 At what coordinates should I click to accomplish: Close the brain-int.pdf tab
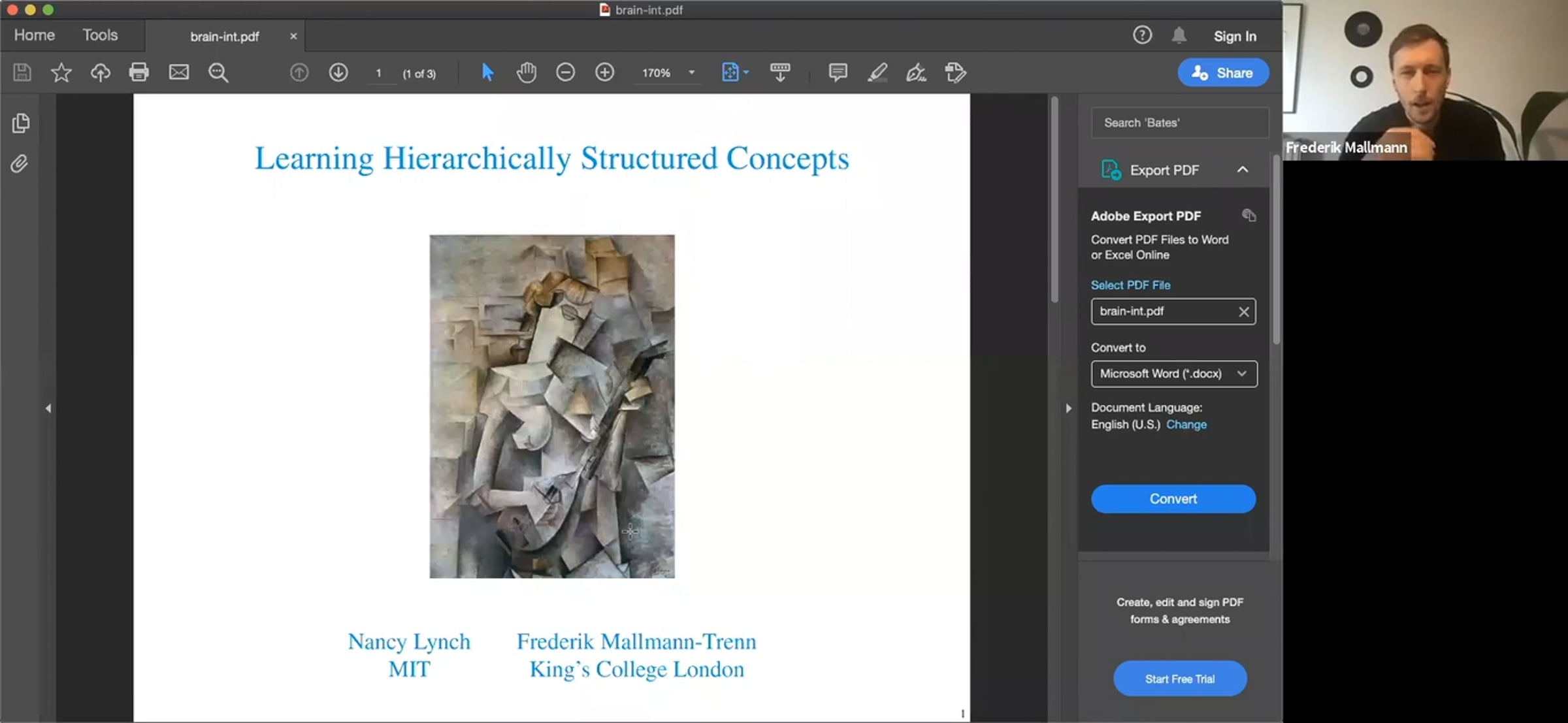pyautogui.click(x=293, y=37)
